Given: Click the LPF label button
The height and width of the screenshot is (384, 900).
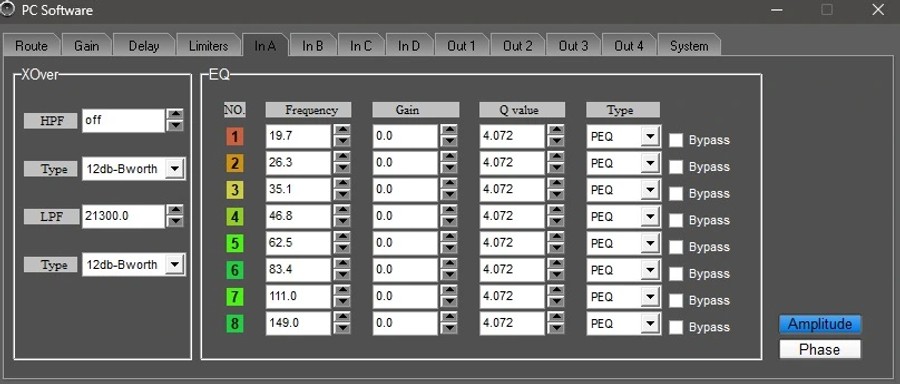Looking at the screenshot, I should pyautogui.click(x=51, y=216).
